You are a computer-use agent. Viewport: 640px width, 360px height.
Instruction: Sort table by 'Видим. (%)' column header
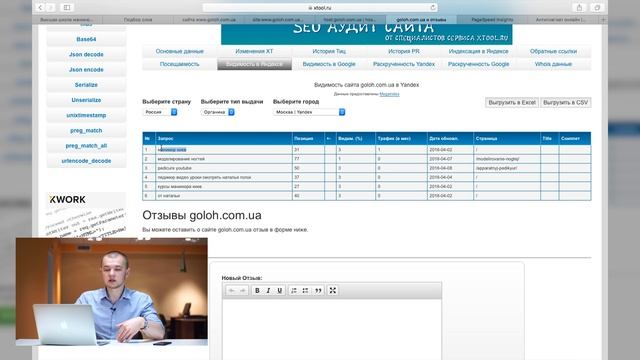[356, 138]
